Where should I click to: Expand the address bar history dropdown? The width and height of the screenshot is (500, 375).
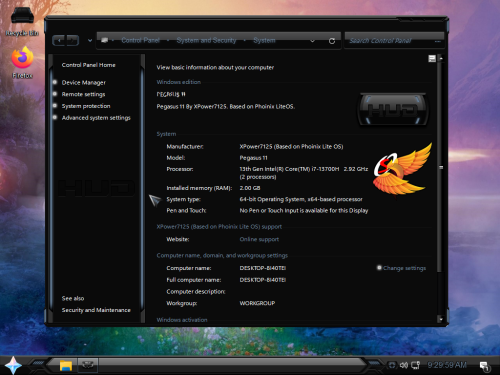(312, 41)
